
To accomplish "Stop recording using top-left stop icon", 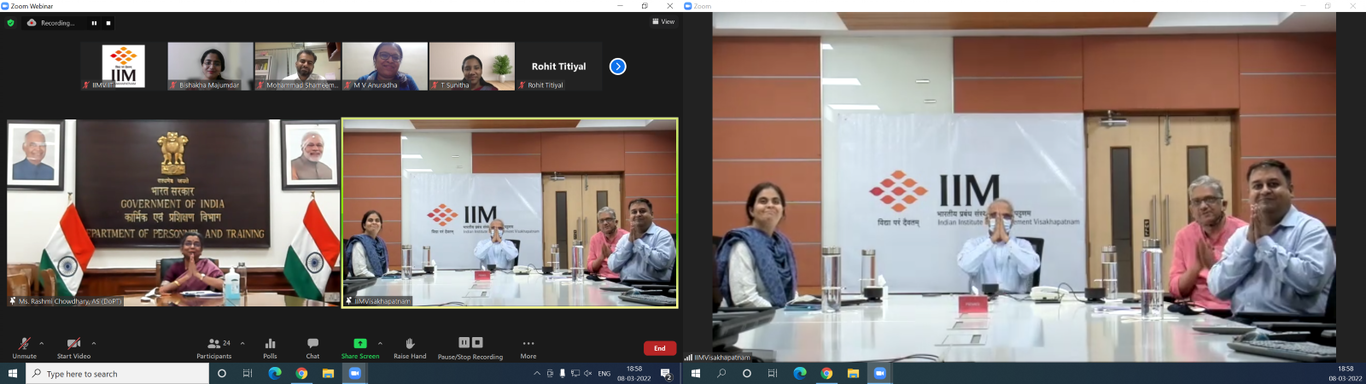I will [108, 23].
